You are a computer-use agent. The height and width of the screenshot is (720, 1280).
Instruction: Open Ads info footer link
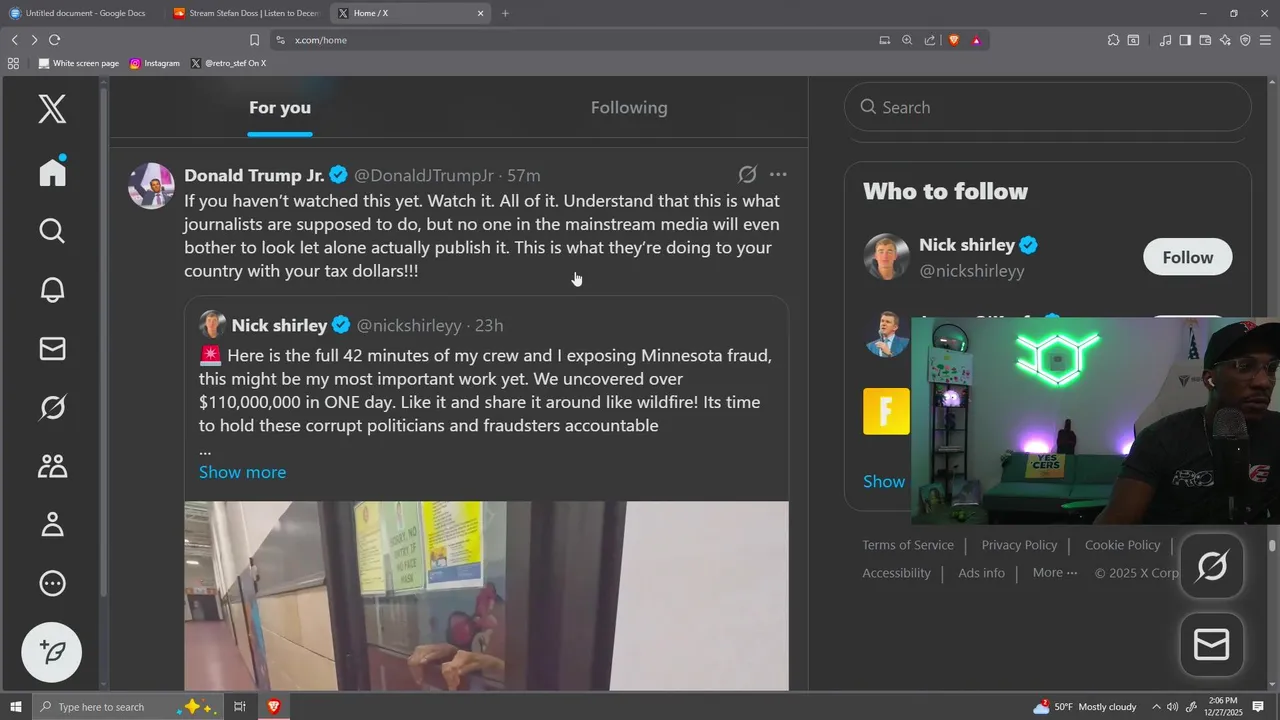981,573
